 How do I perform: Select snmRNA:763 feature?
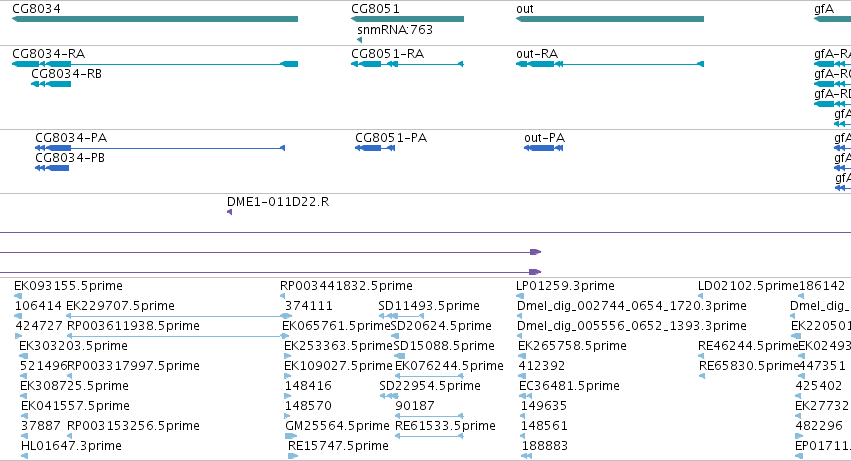coord(359,40)
